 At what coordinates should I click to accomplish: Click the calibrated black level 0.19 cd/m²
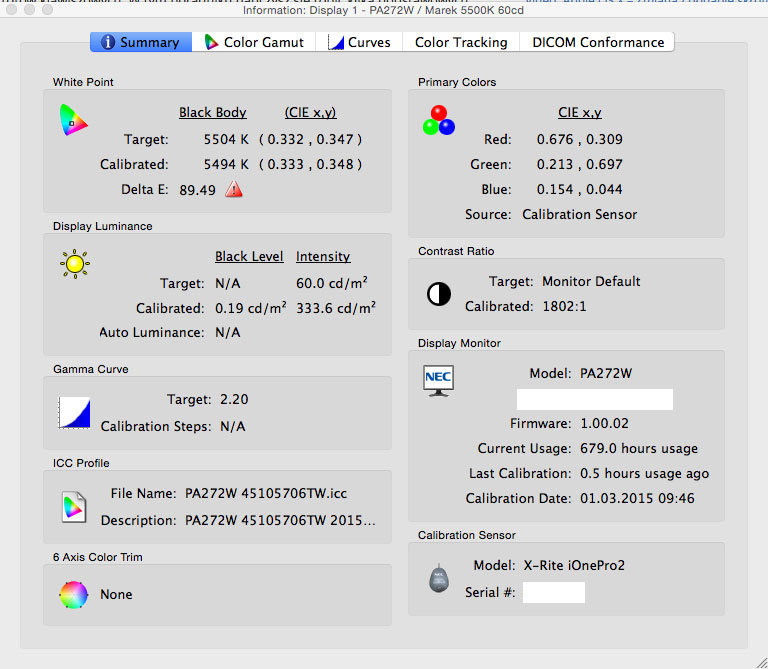pyautogui.click(x=251, y=308)
